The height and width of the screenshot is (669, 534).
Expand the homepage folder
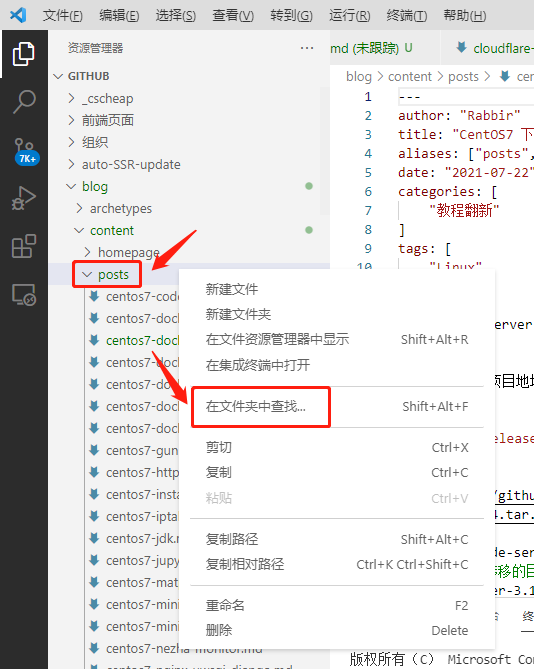[129, 253]
